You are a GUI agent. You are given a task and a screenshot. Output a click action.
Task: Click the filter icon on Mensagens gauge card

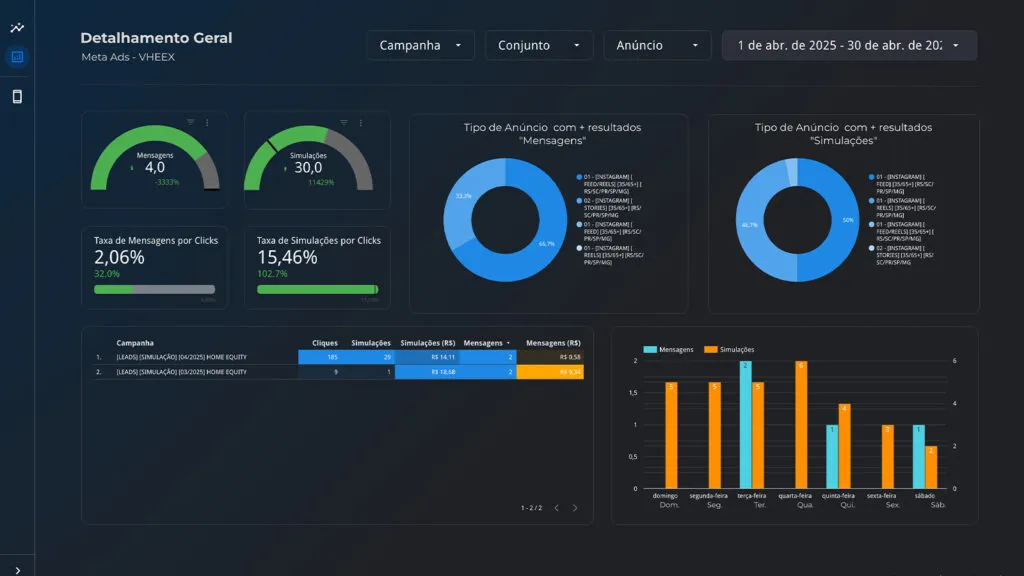click(x=191, y=122)
